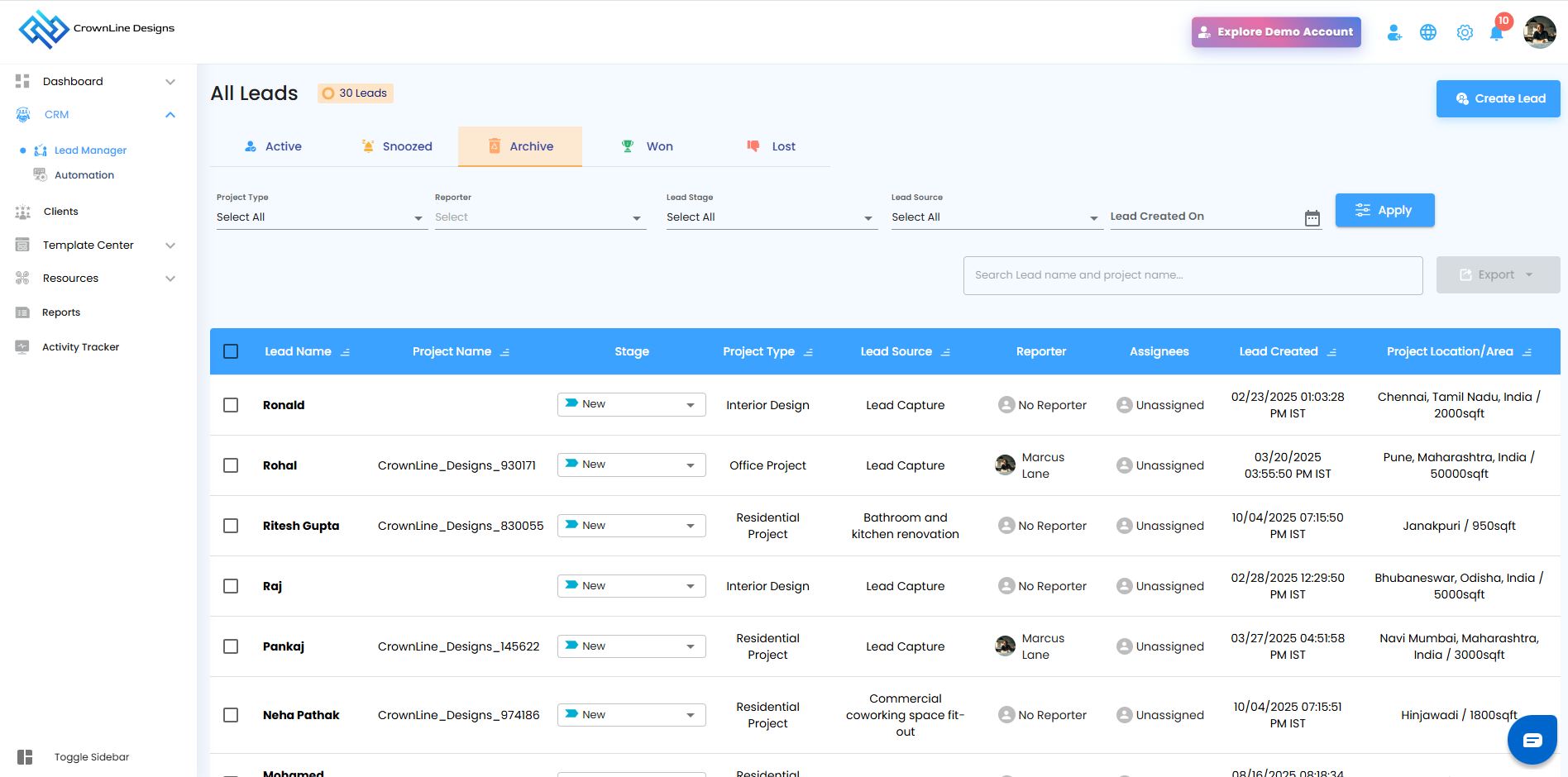Select the Ritesh Gupta row checkbox

(231, 526)
